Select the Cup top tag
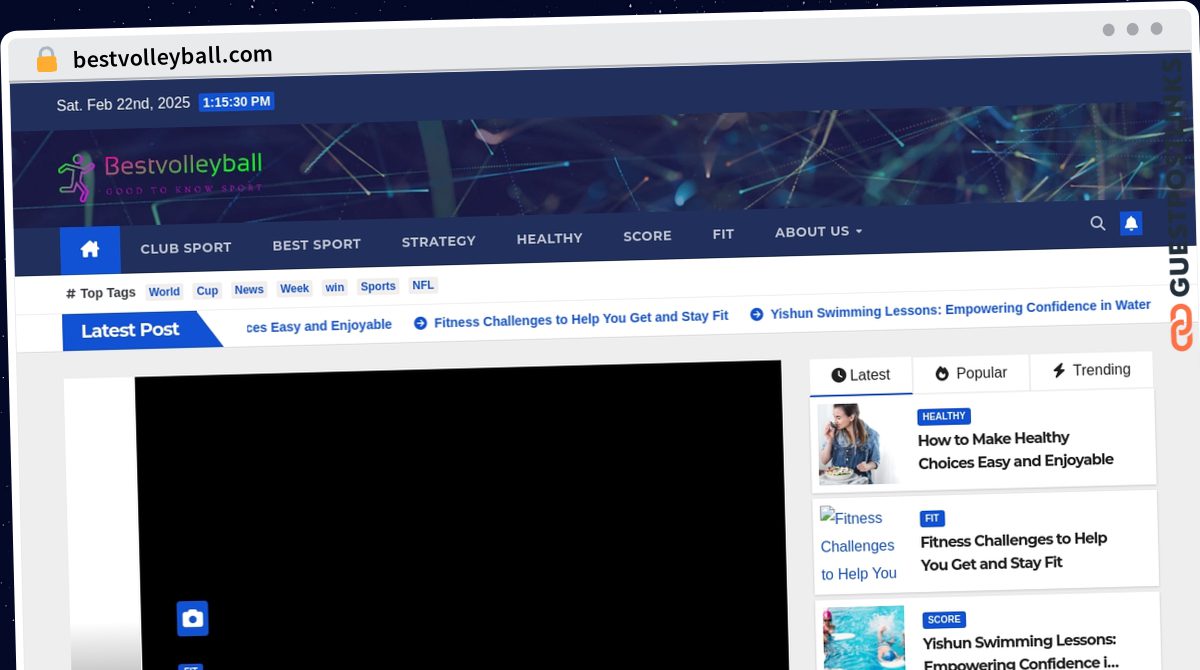Image resolution: width=1200 pixels, height=670 pixels. coord(207,291)
